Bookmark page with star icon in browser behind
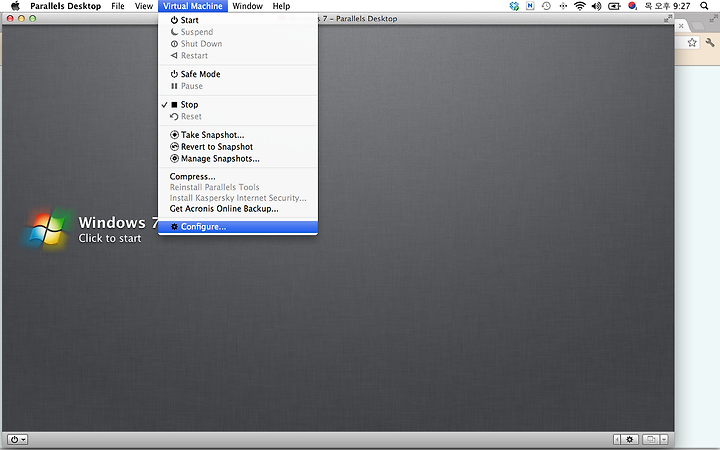The height and width of the screenshot is (450, 720). 692,43
